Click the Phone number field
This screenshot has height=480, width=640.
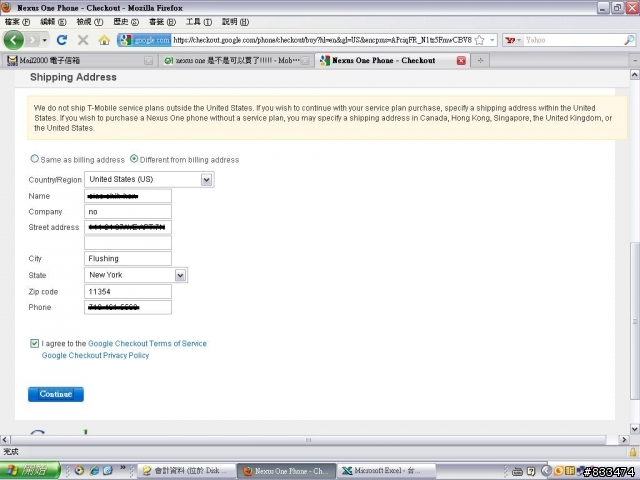[x=128, y=307]
